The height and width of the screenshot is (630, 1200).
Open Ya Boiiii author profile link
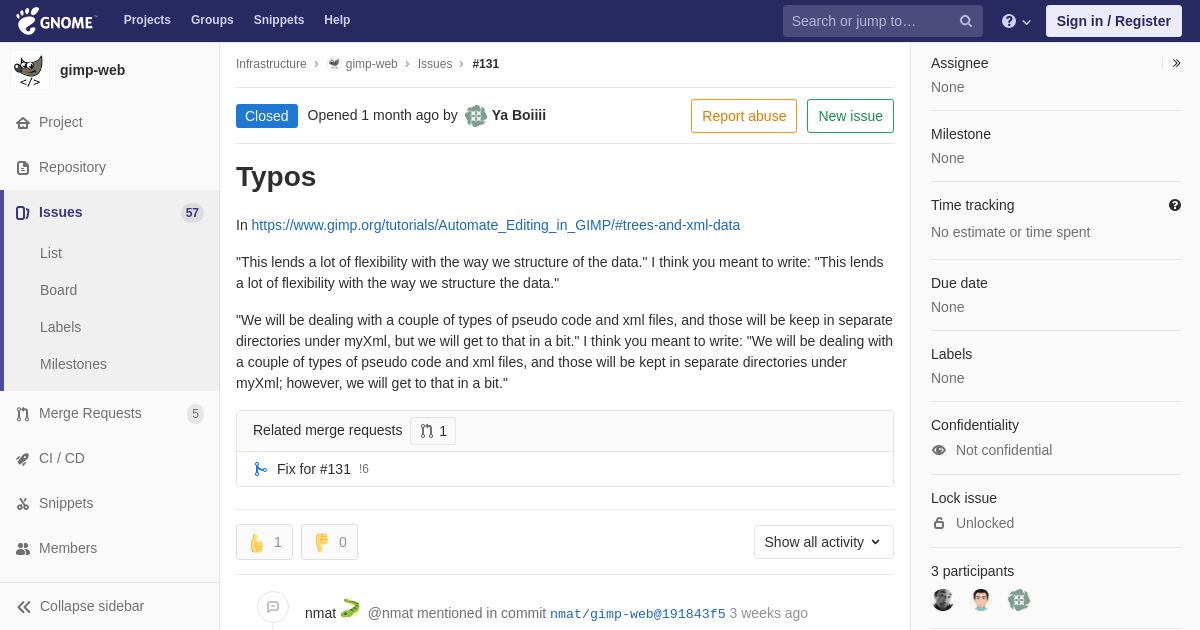click(x=519, y=115)
